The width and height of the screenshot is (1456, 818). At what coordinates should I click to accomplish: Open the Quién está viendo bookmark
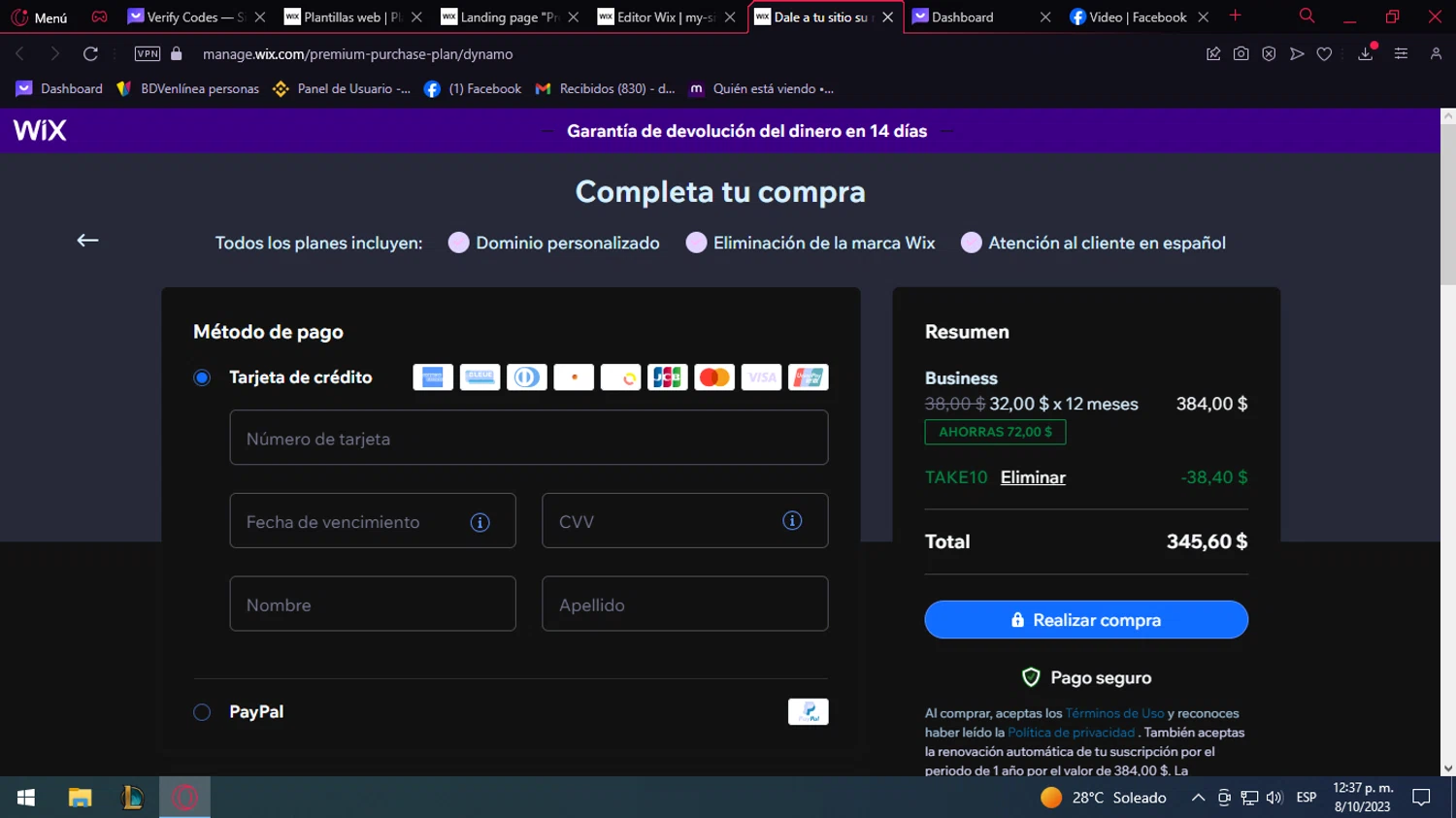pos(761,88)
